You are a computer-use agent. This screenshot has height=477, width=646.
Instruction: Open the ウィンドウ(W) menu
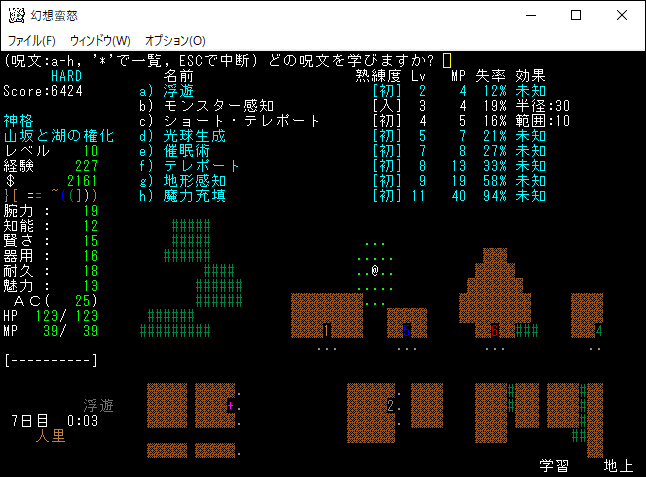[99, 41]
